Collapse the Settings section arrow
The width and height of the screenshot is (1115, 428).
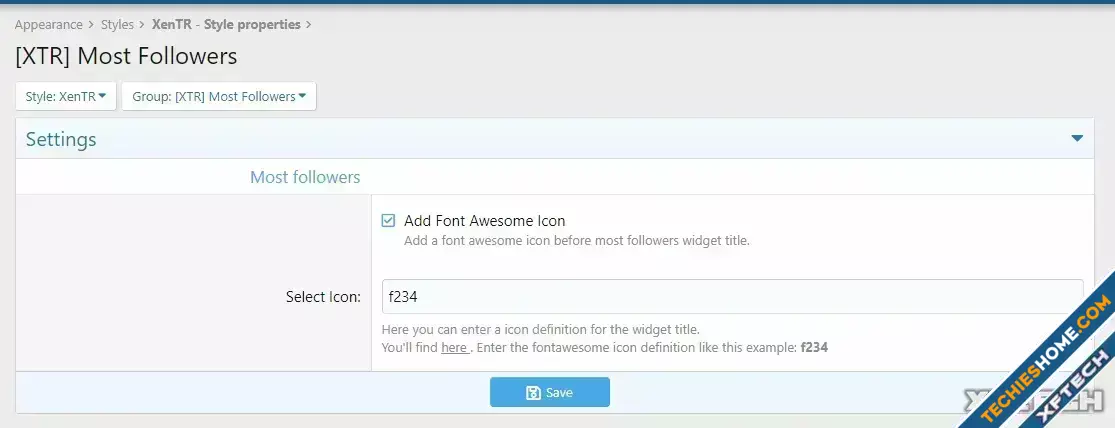1077,139
